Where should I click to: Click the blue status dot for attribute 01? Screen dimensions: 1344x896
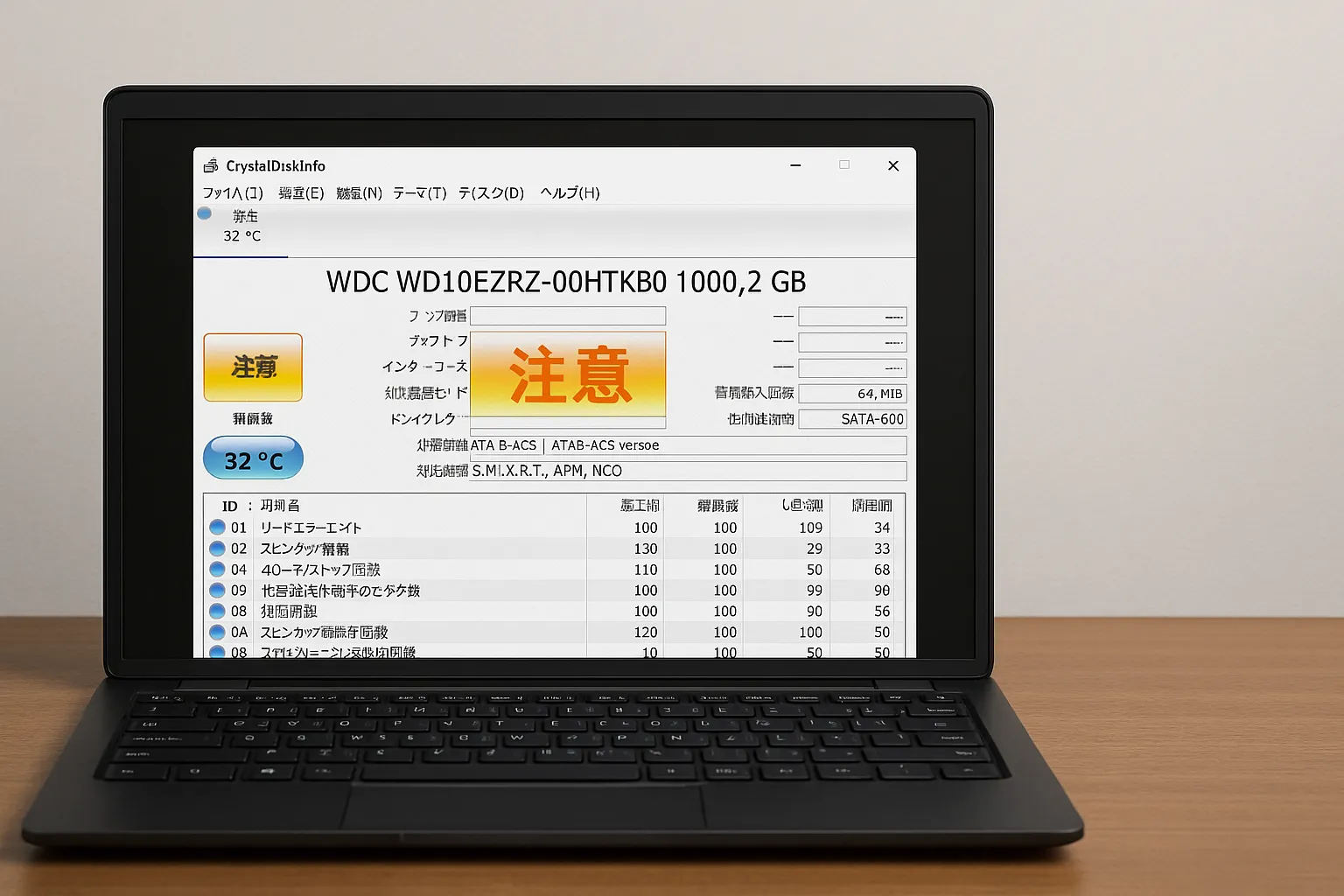click(218, 528)
